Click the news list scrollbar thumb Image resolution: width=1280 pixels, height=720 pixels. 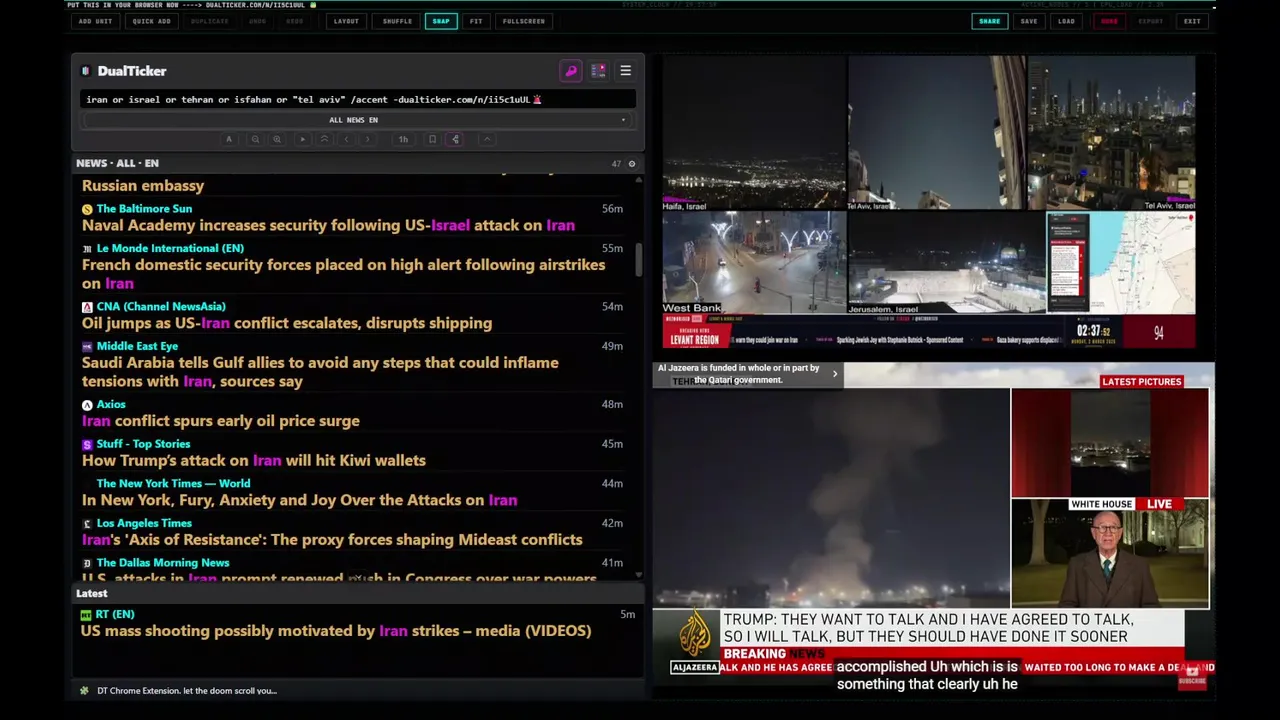coord(638,258)
